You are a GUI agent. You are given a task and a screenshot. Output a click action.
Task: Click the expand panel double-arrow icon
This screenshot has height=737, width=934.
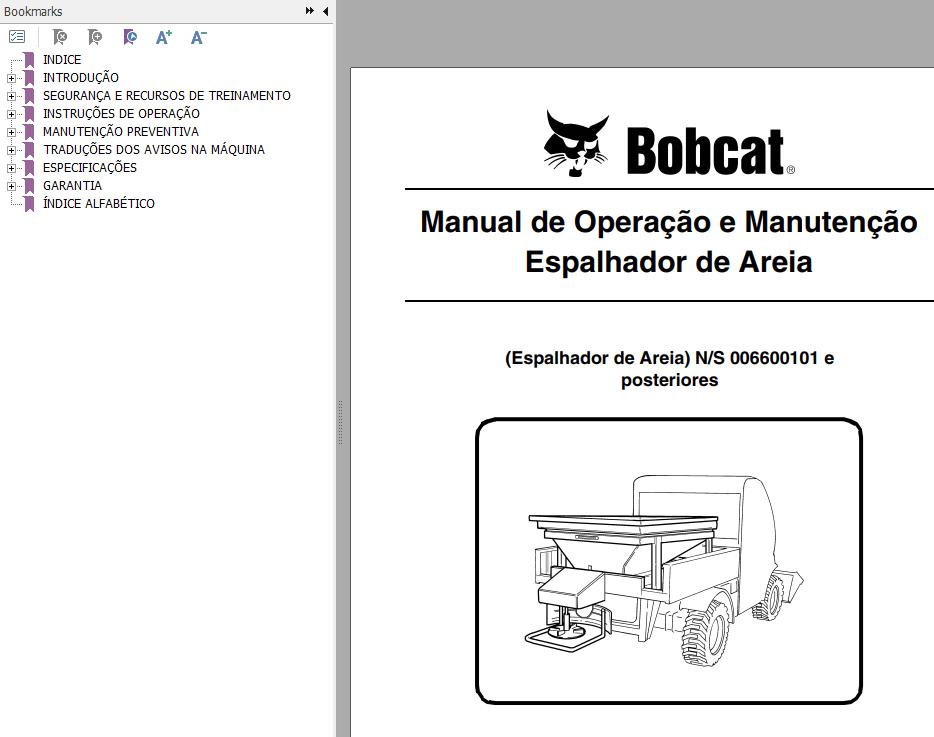pos(310,11)
